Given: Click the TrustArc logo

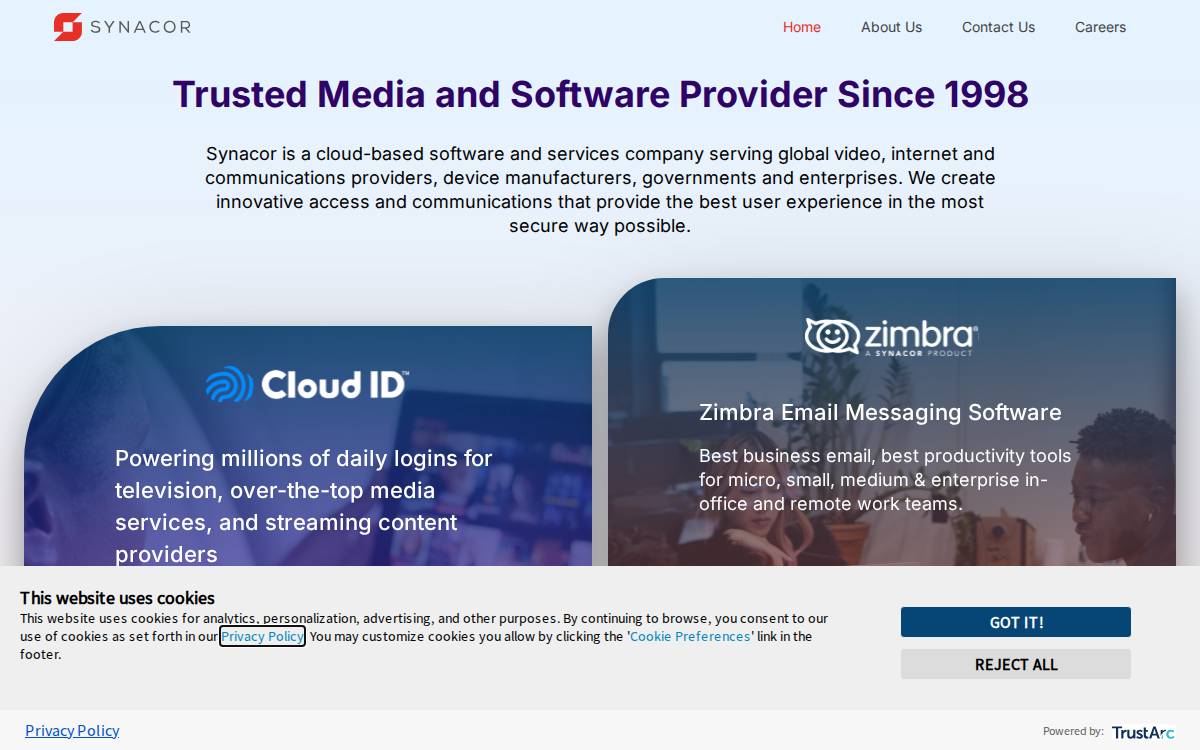Looking at the screenshot, I should click(1143, 732).
